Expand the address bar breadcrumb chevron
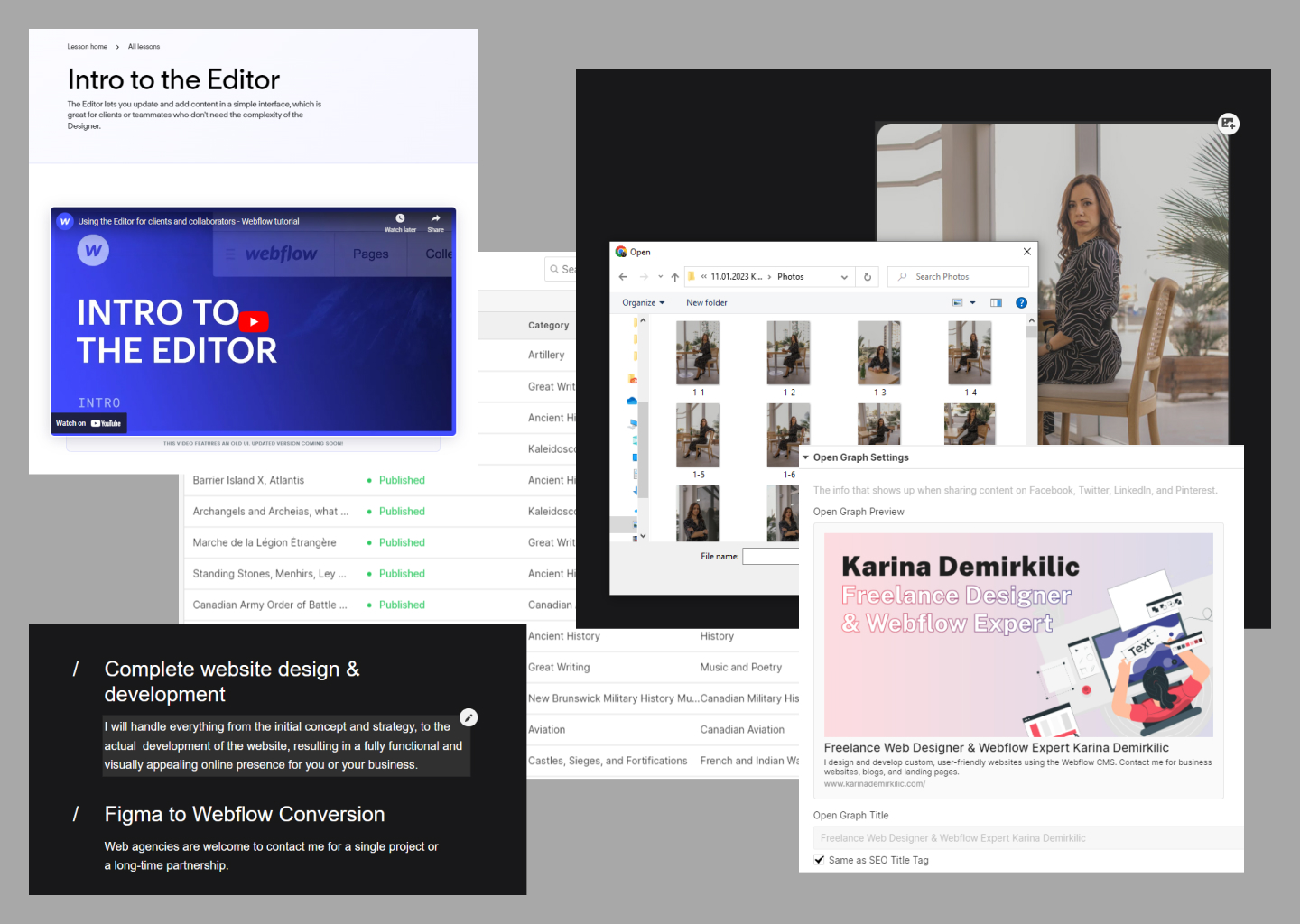This screenshot has height=924, width=1300. tap(843, 276)
